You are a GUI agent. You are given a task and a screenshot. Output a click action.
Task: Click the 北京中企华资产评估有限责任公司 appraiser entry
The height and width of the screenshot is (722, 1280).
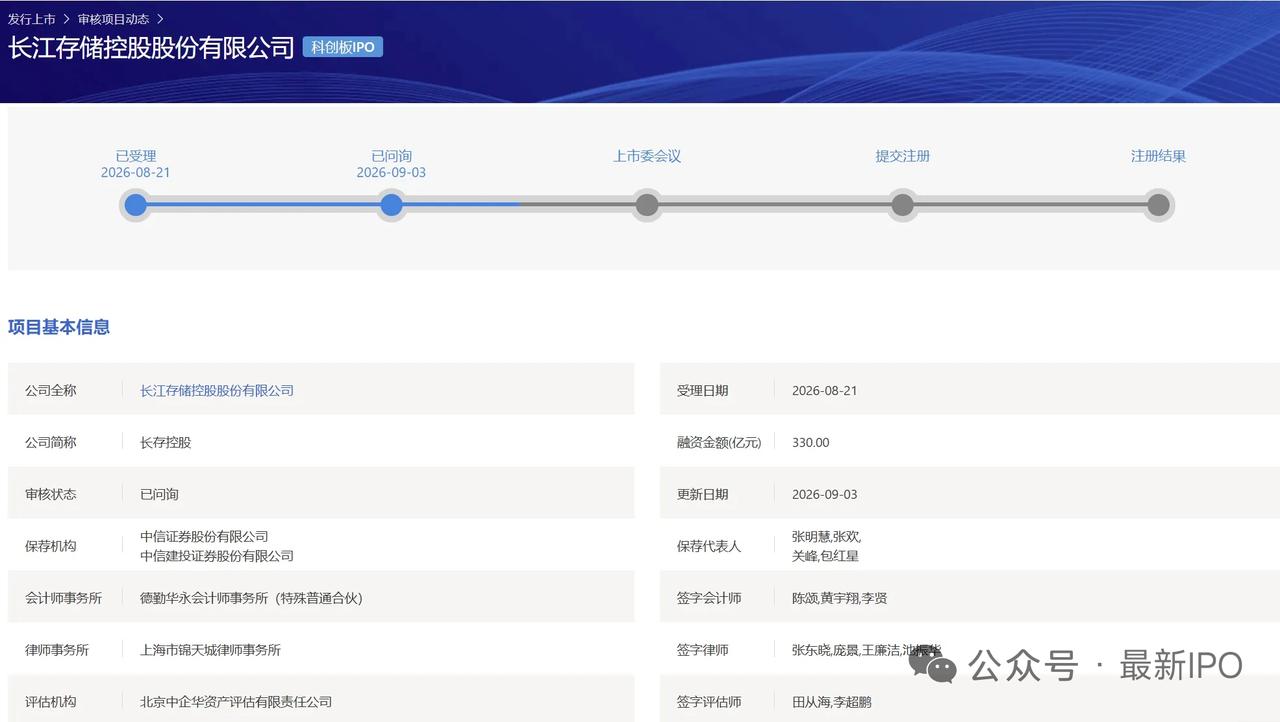coord(236,702)
